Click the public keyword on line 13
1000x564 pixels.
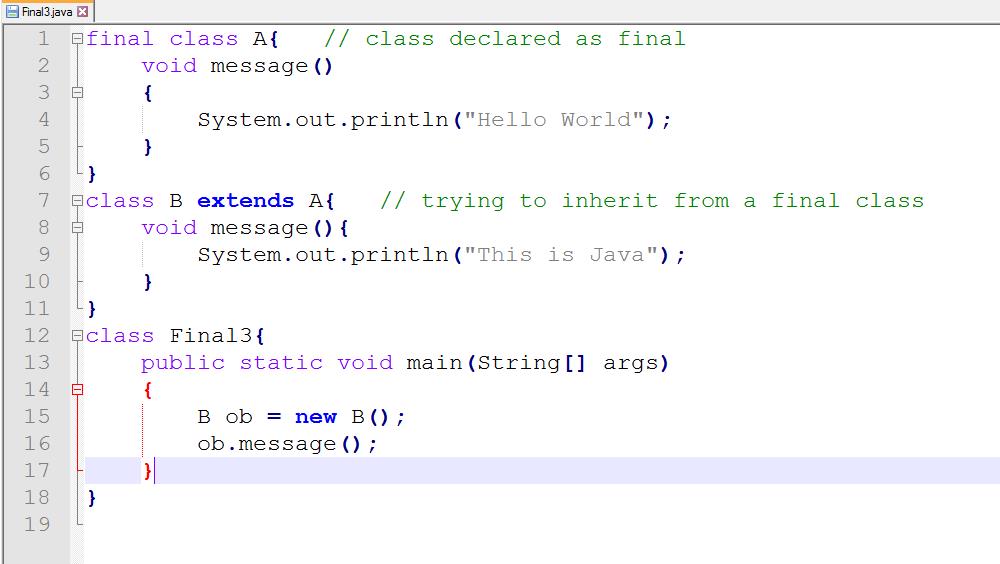pyautogui.click(x=182, y=363)
